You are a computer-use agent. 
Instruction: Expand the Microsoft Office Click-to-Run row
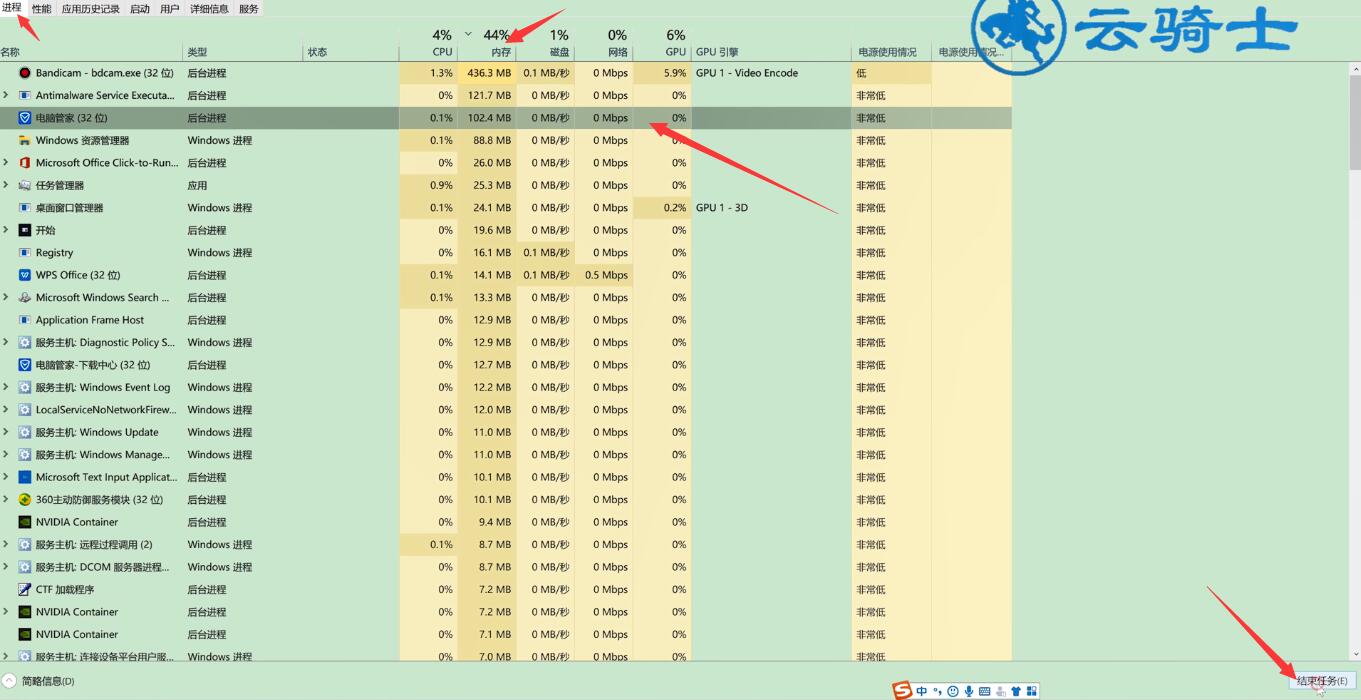tap(6, 163)
